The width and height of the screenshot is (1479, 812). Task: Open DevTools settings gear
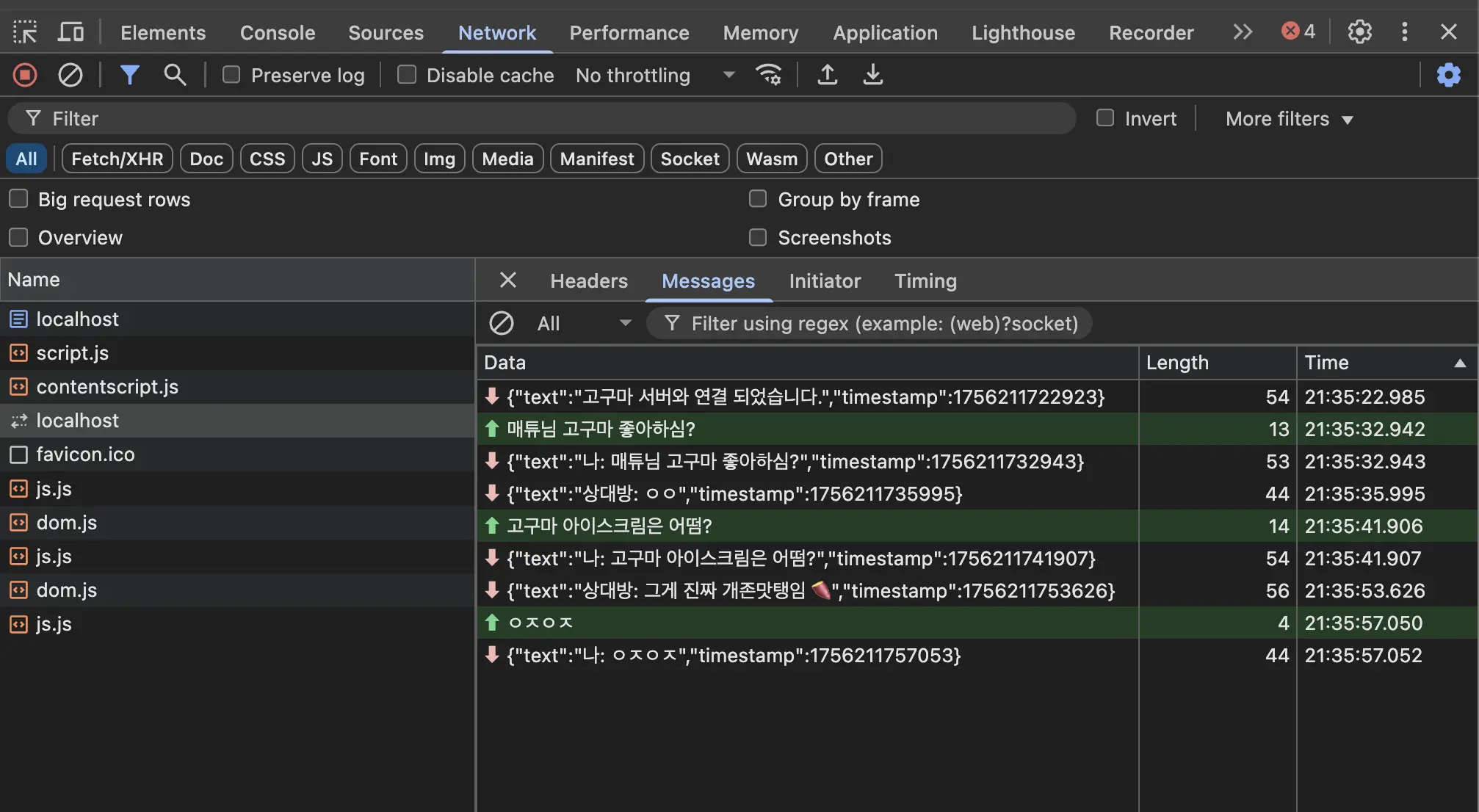pos(1359,32)
